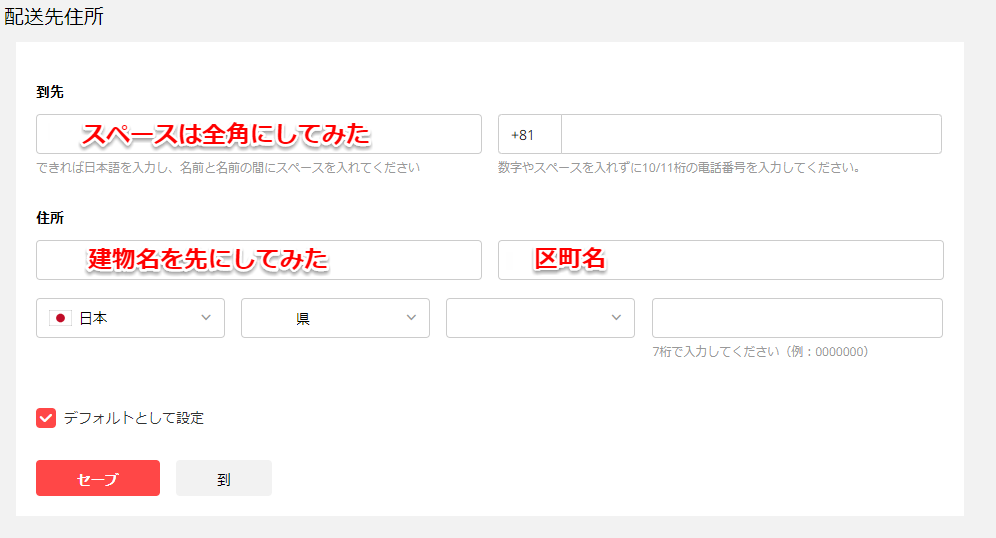Open the empty city dropdown
996x538 pixels.
[x=540, y=318]
